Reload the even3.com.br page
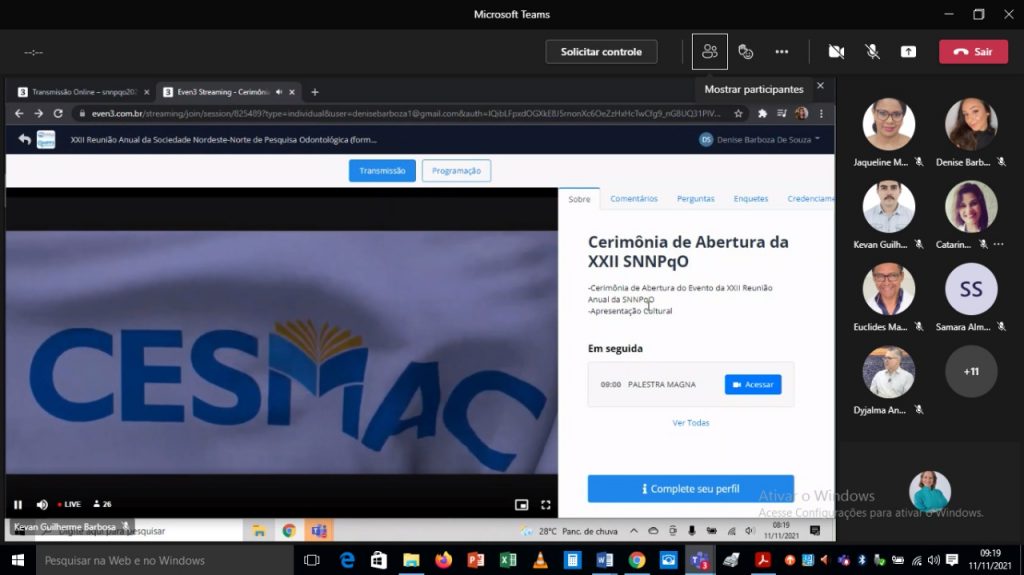Screen dimensions: 1024x575 (x=58, y=114)
